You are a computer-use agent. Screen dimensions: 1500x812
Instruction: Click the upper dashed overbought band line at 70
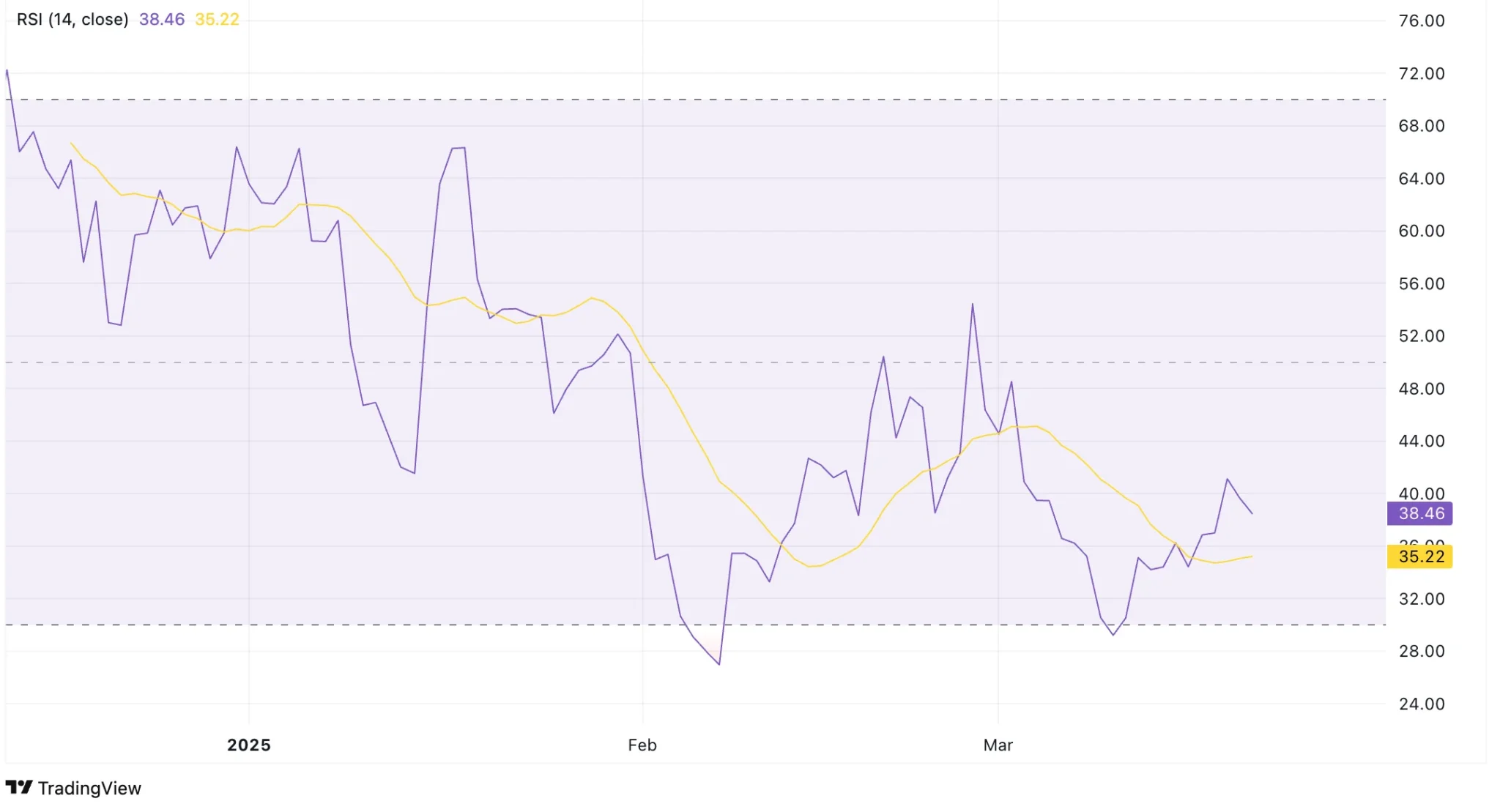[659, 100]
